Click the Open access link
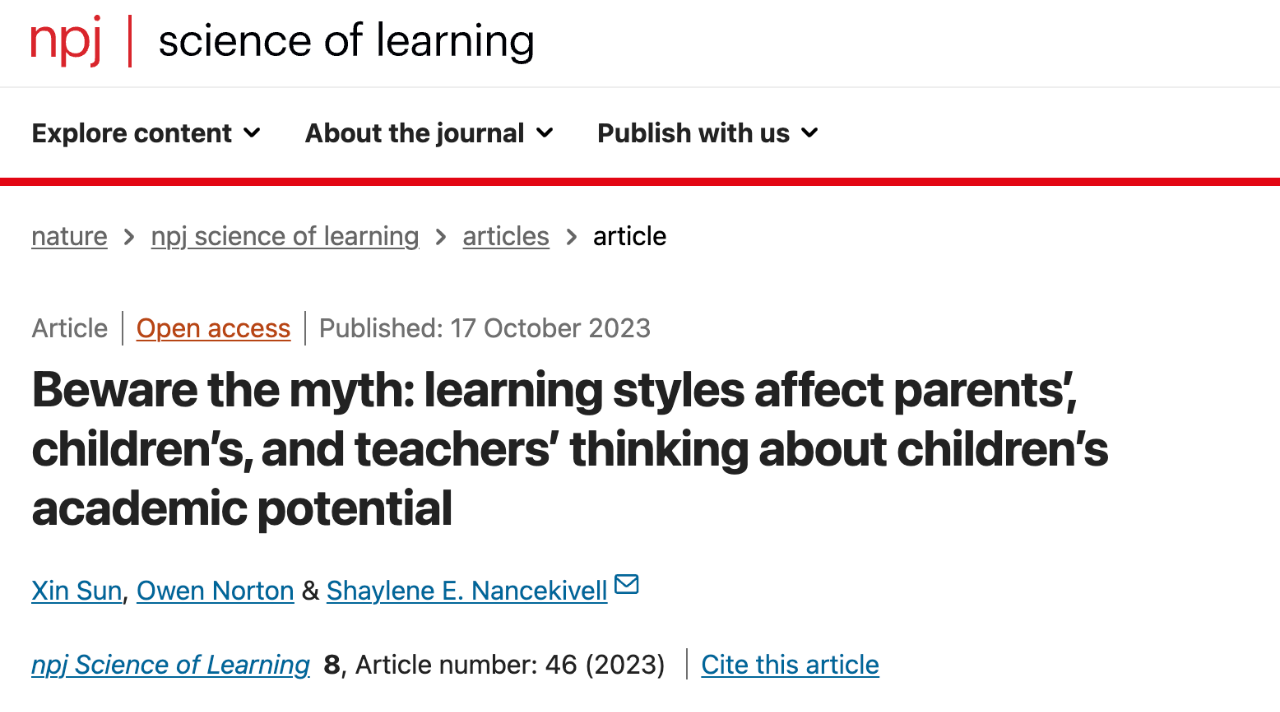This screenshot has width=1280, height=712. coord(213,328)
